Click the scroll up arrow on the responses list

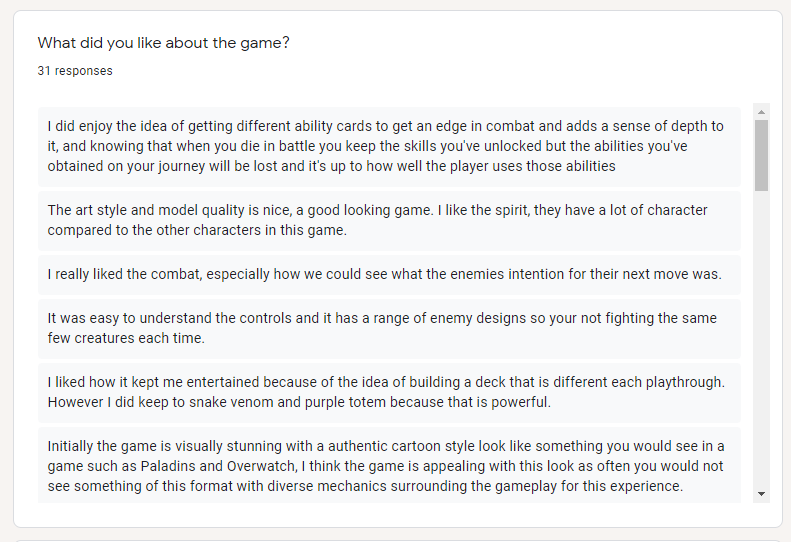761,112
